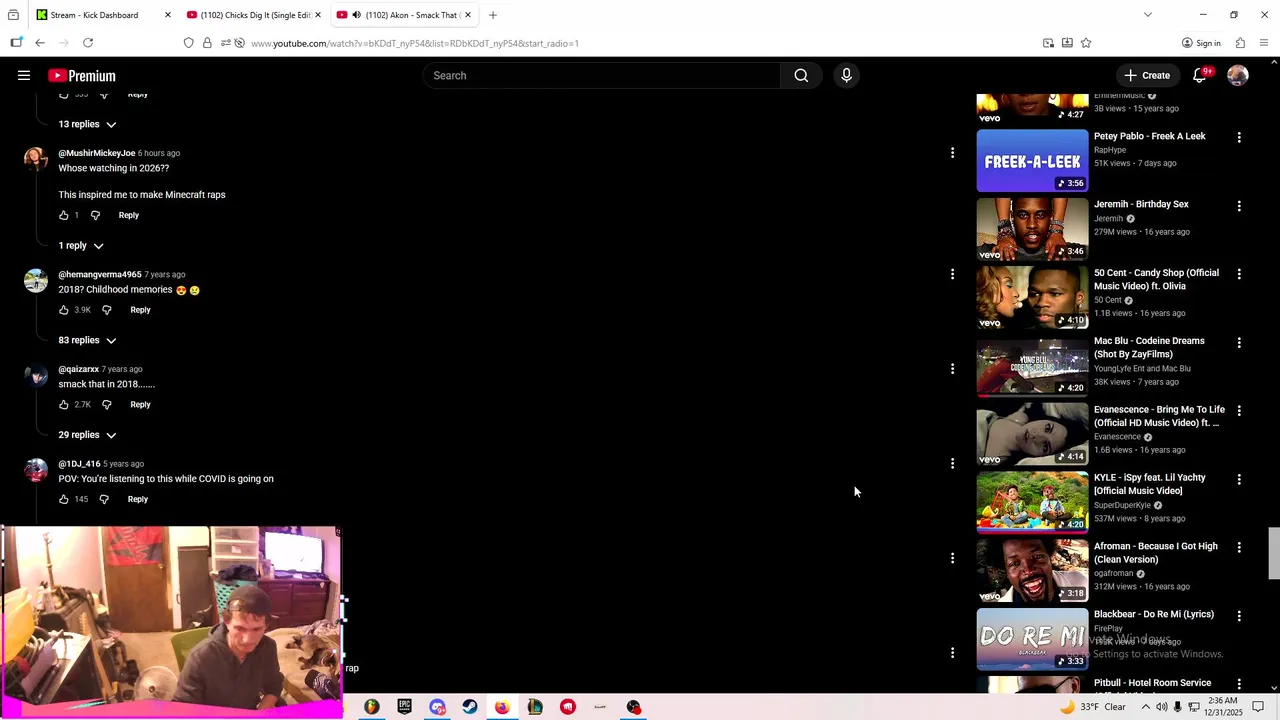Open more options for iSpy video
Screen dimensions: 1280x720
(1239, 479)
